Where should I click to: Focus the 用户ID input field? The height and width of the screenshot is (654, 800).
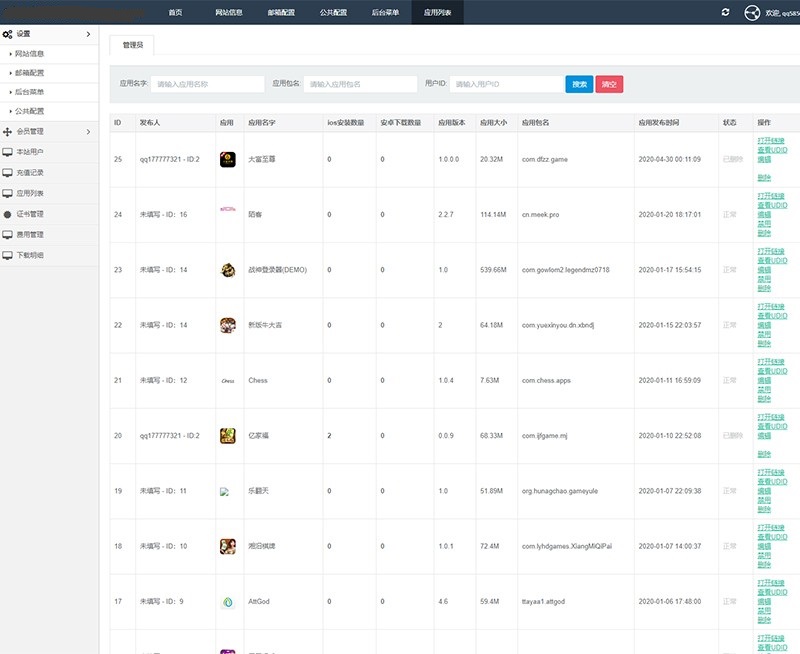[505, 84]
